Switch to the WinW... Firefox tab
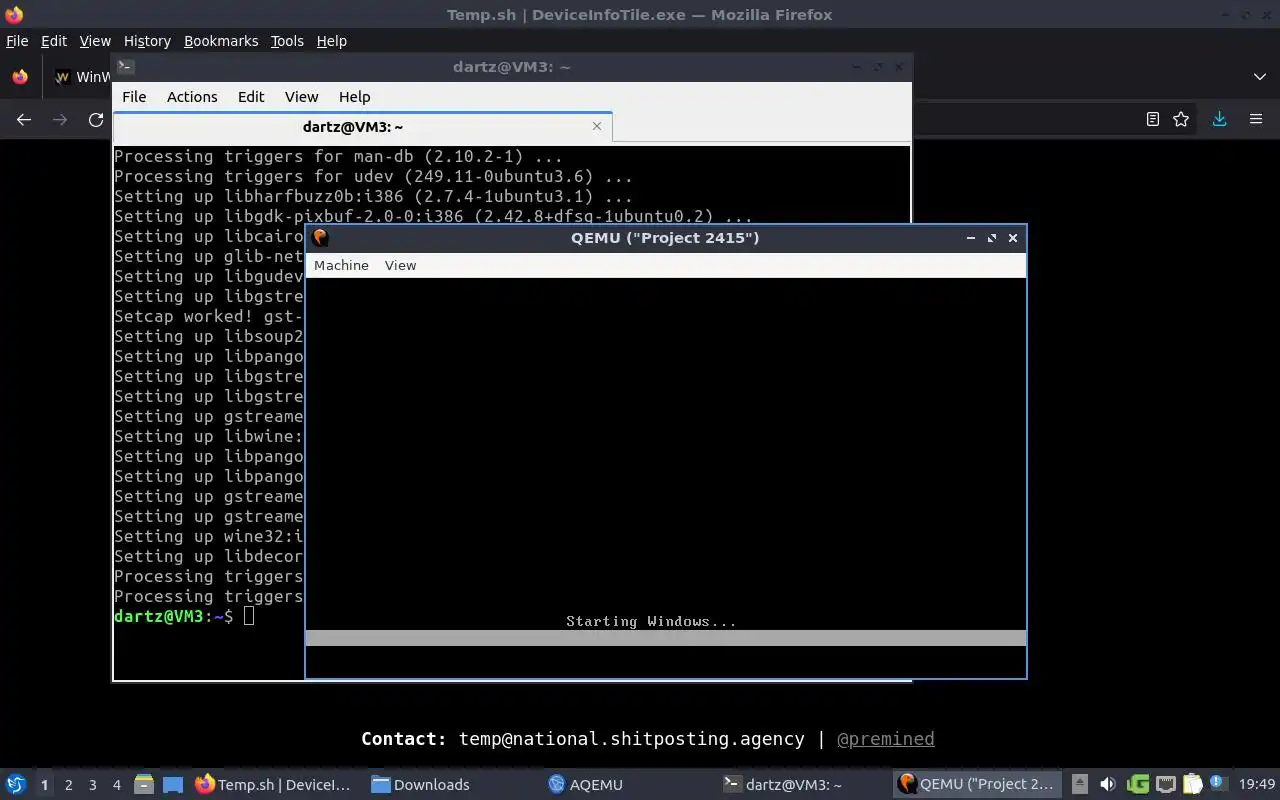The image size is (1280, 800). [x=83, y=77]
